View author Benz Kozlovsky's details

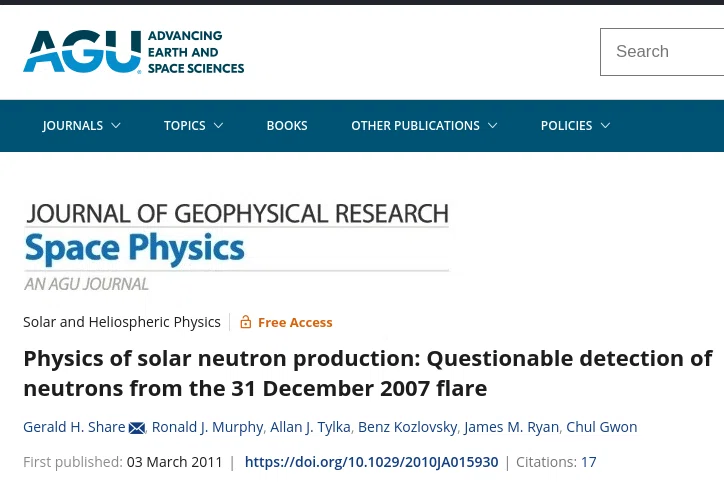point(408,427)
